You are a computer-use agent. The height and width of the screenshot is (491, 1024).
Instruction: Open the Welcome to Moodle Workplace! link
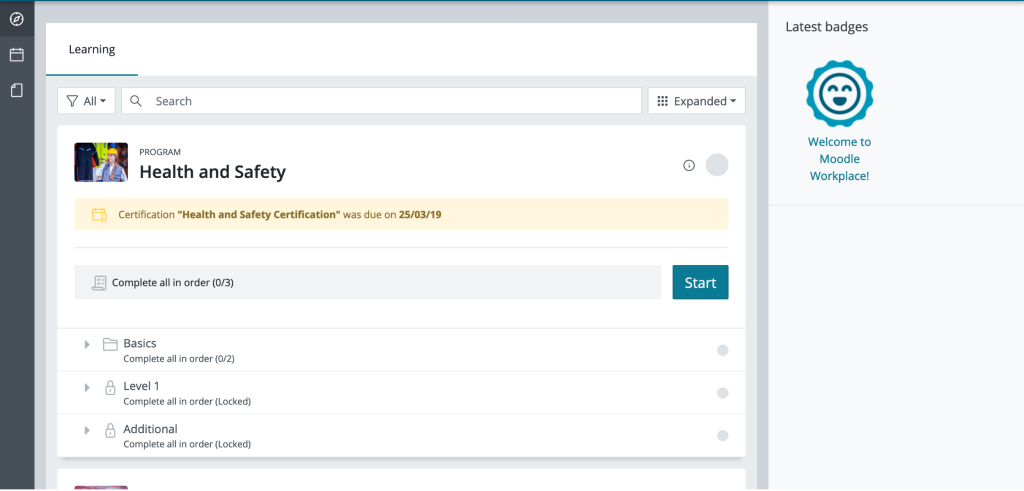click(x=839, y=159)
